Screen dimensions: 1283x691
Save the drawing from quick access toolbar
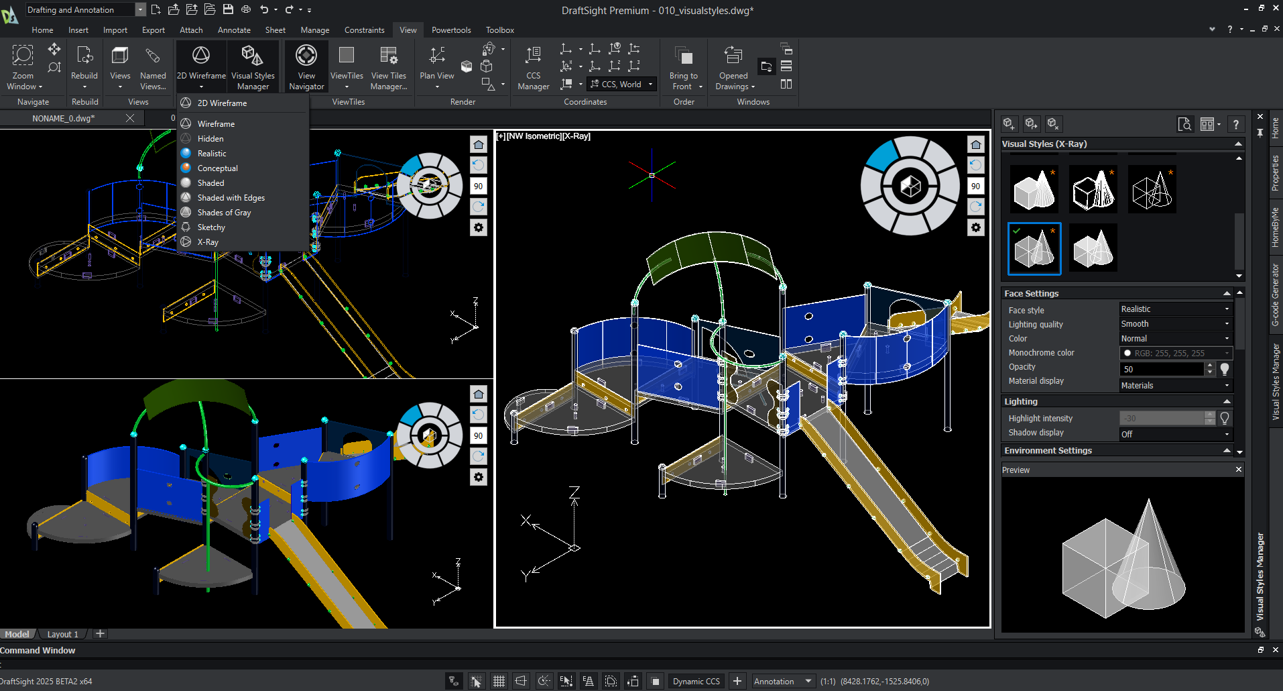tap(228, 9)
